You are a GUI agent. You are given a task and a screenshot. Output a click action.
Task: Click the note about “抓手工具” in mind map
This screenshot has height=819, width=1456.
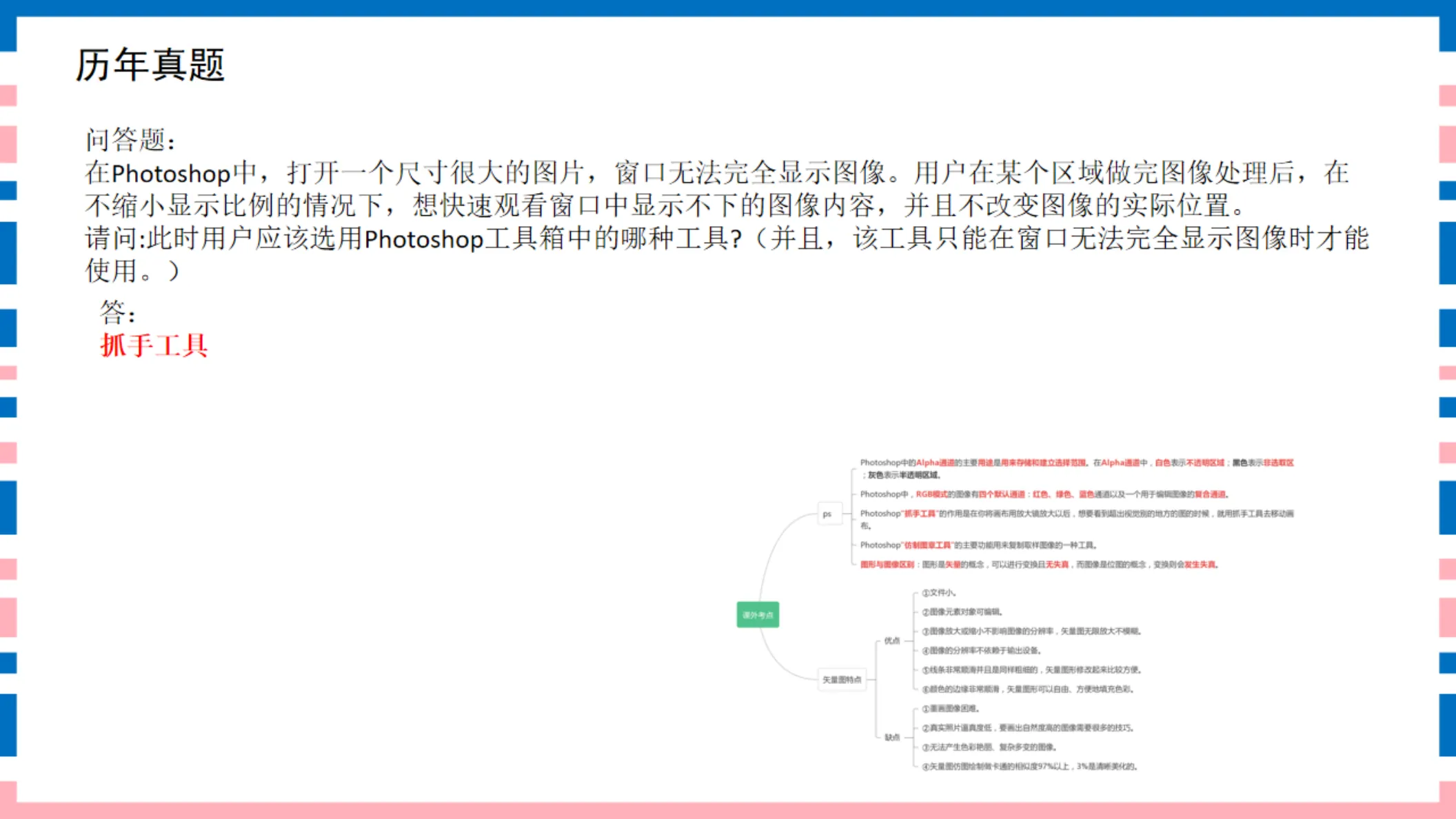1077,520
